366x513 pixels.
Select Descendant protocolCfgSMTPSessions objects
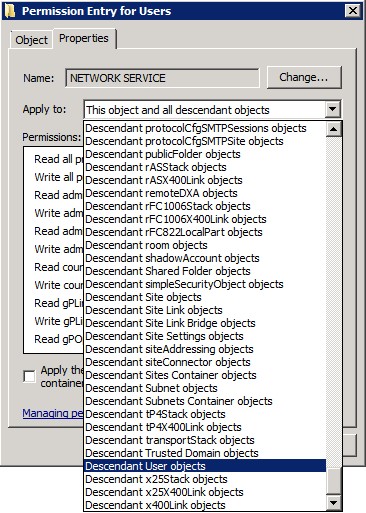[x=205, y=128]
